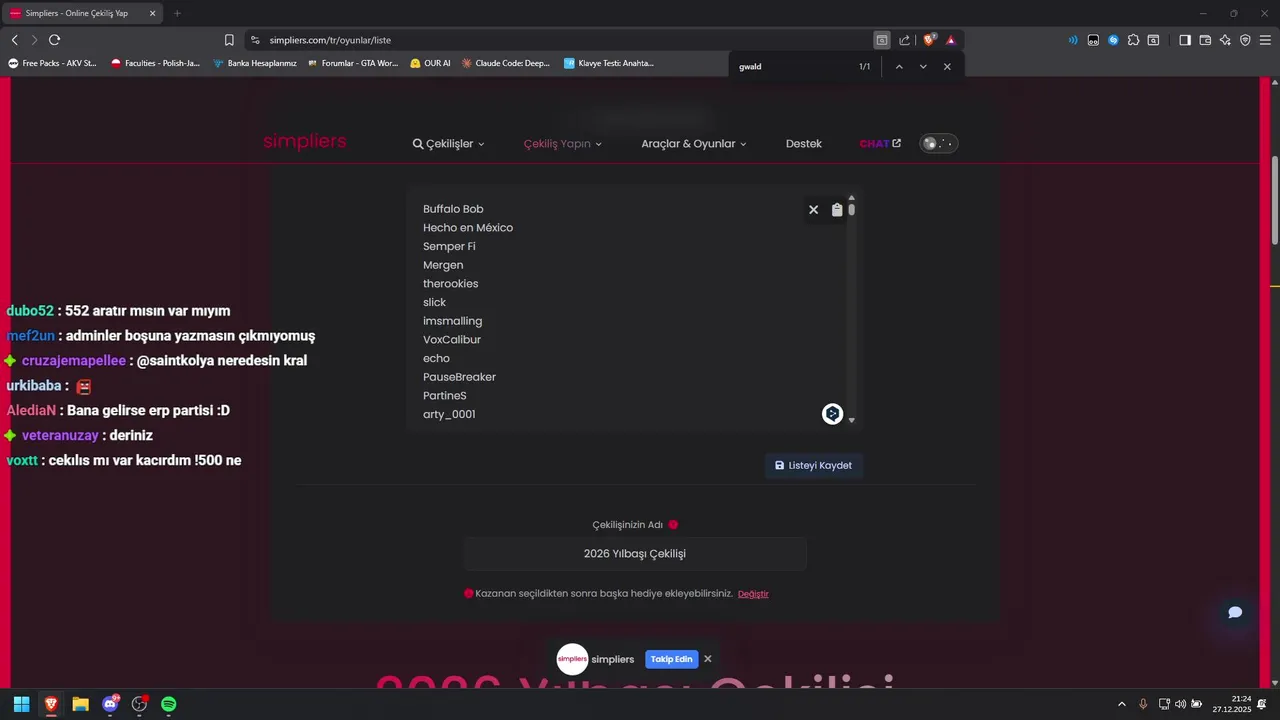The height and width of the screenshot is (720, 1280).
Task: Clear the participant list with the X icon
Action: tap(813, 210)
